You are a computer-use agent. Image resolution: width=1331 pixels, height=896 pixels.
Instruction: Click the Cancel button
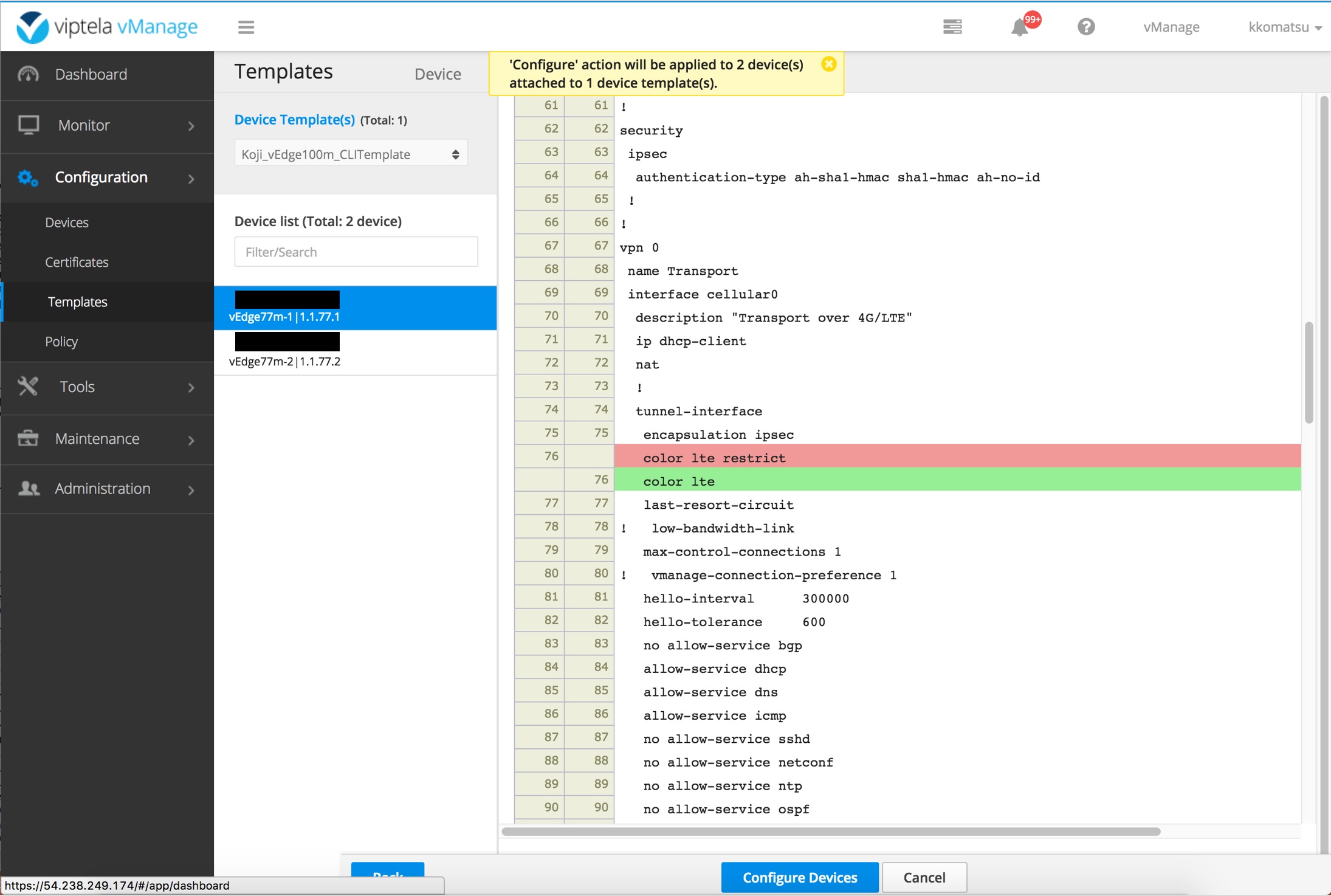pos(924,877)
